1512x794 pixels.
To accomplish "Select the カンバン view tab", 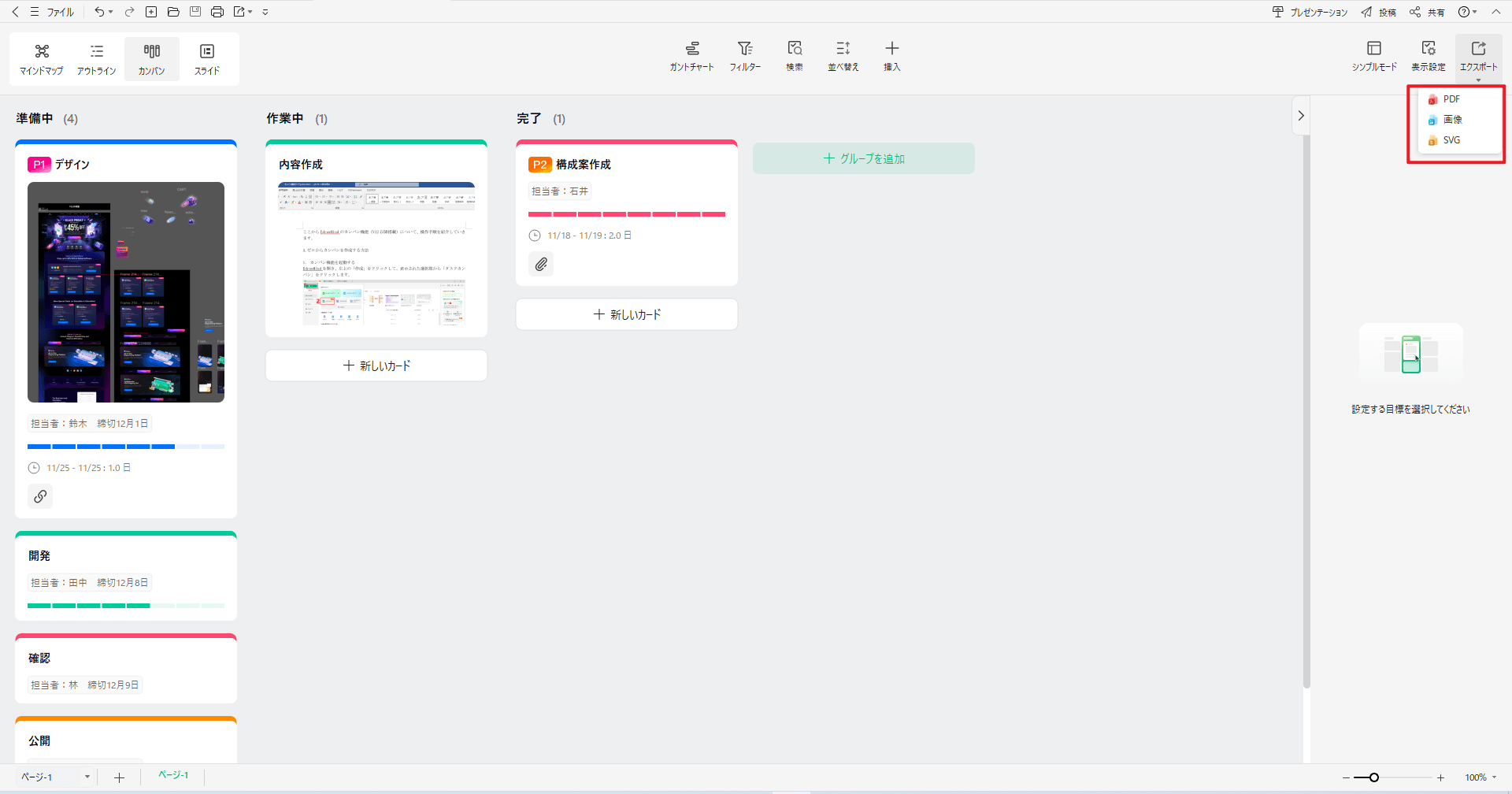I will [x=152, y=59].
